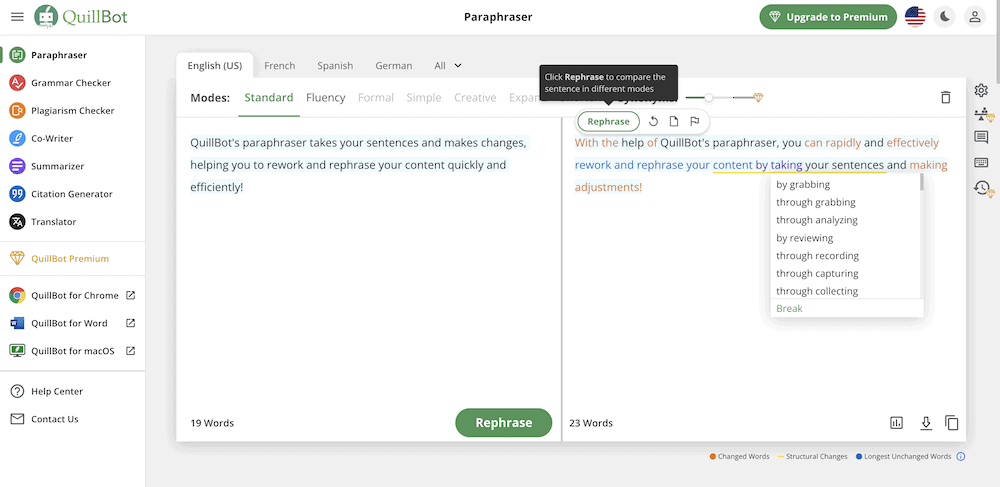Open statistics chart icon
This screenshot has height=487, width=1000.
897,423
